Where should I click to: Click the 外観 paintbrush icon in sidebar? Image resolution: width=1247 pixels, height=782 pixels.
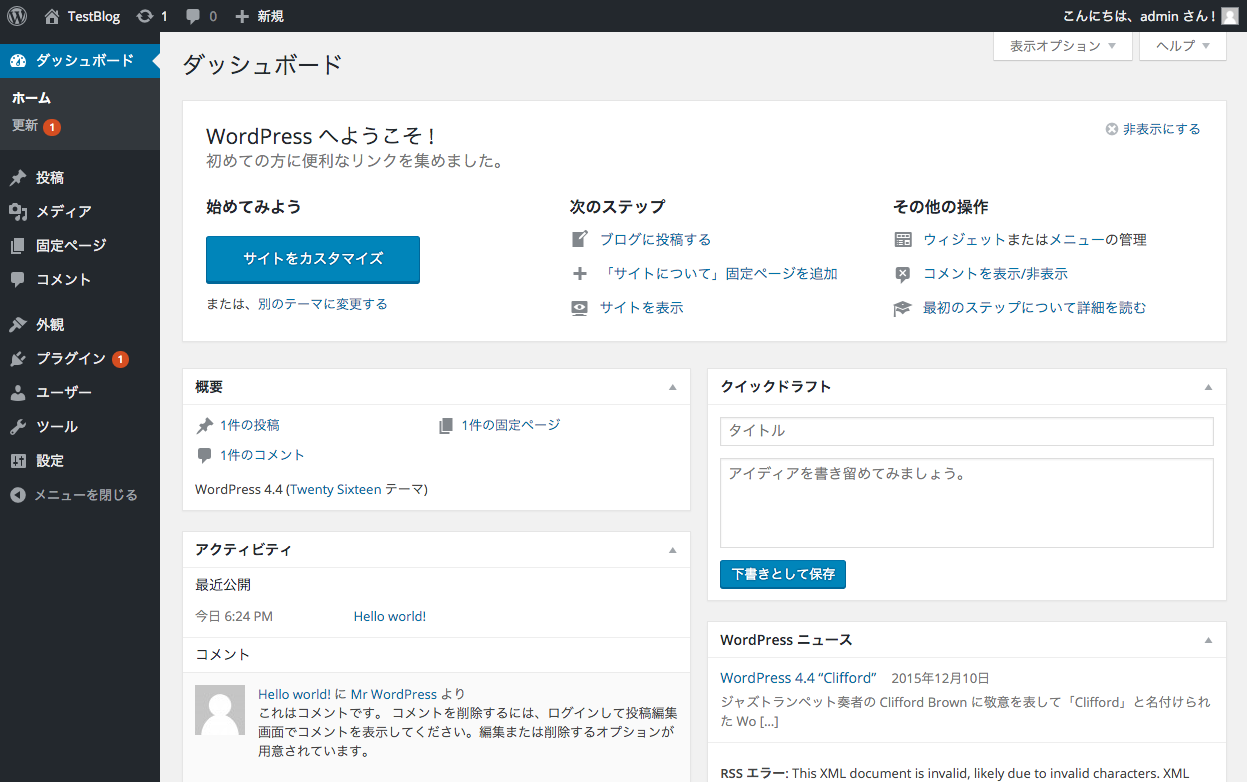coord(18,325)
